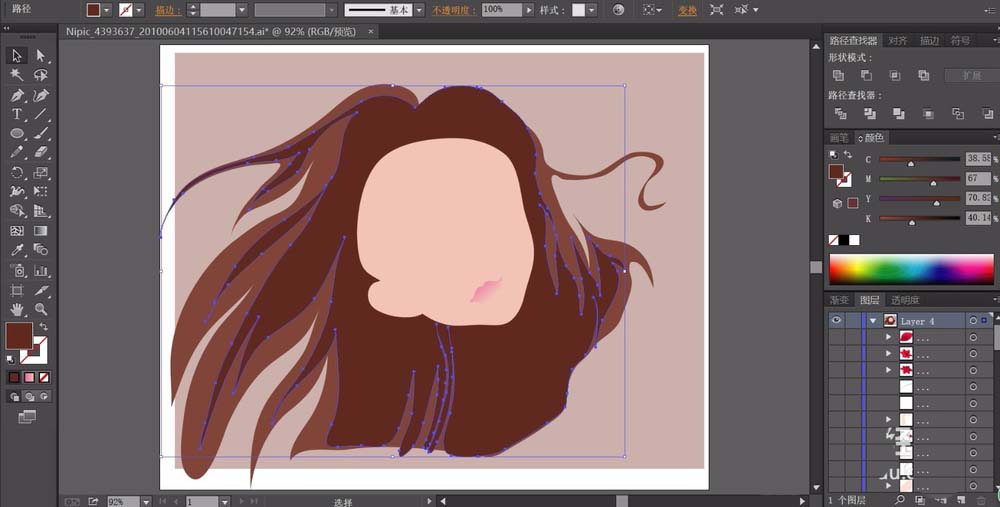Image resolution: width=1000 pixels, height=507 pixels.
Task: Select the Ellipse shape tool
Action: (17, 133)
